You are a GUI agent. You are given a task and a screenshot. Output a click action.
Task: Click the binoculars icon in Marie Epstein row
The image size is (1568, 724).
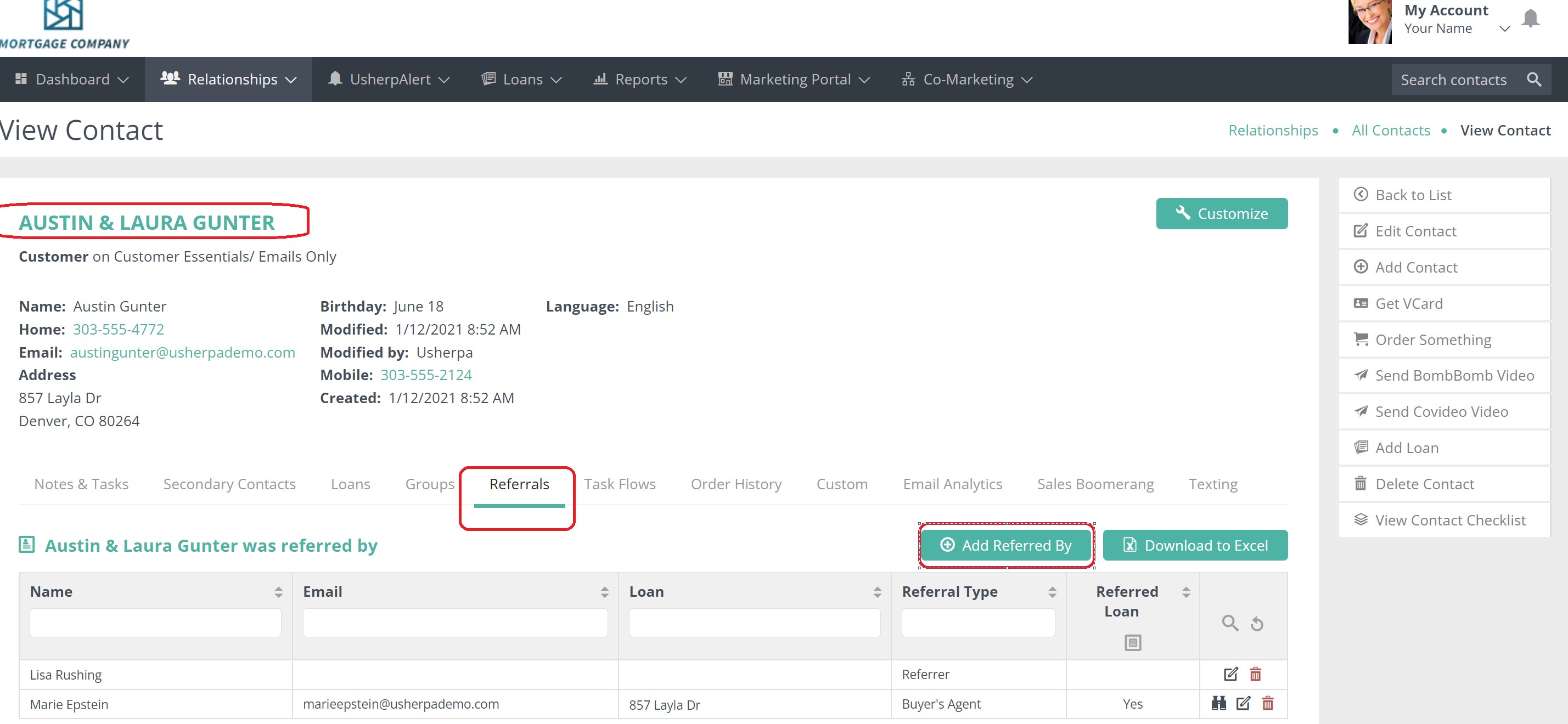(1218, 703)
